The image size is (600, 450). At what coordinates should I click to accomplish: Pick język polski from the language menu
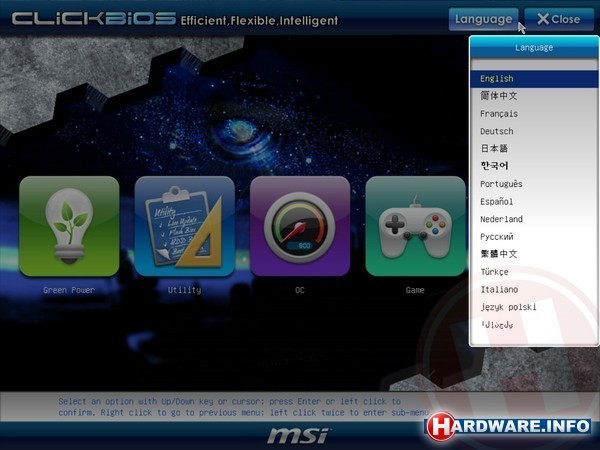coord(534,307)
